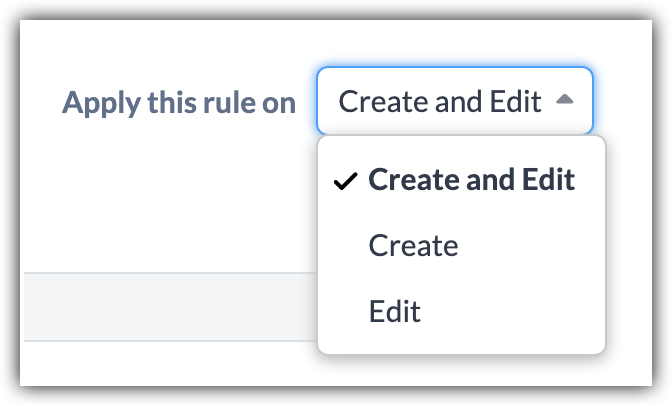The width and height of the screenshot is (672, 406).
Task: Click the upward caret arrow in dropdown
Action: (564, 101)
